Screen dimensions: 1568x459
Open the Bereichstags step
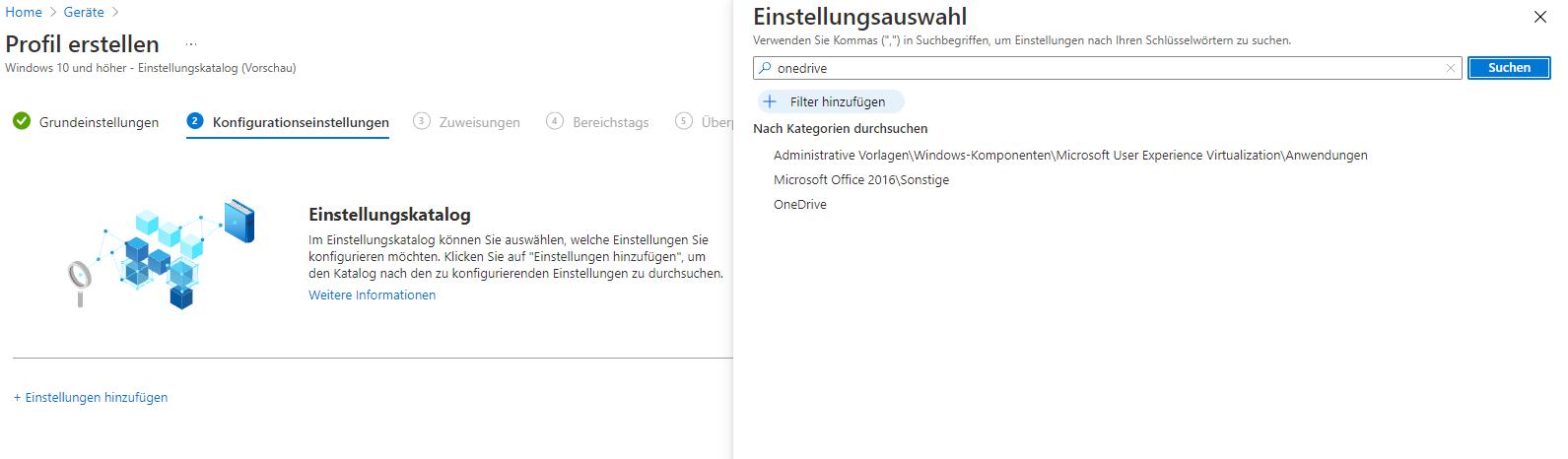tap(597, 122)
